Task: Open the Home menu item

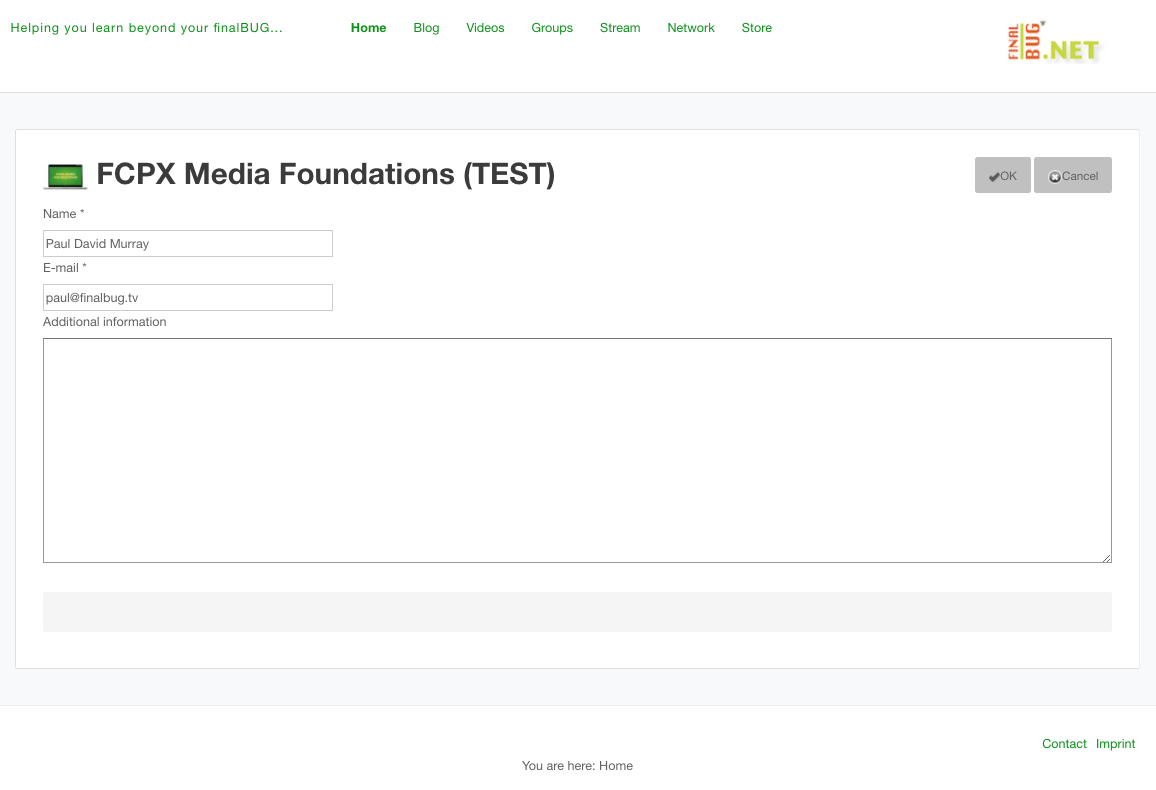Action: click(x=368, y=28)
